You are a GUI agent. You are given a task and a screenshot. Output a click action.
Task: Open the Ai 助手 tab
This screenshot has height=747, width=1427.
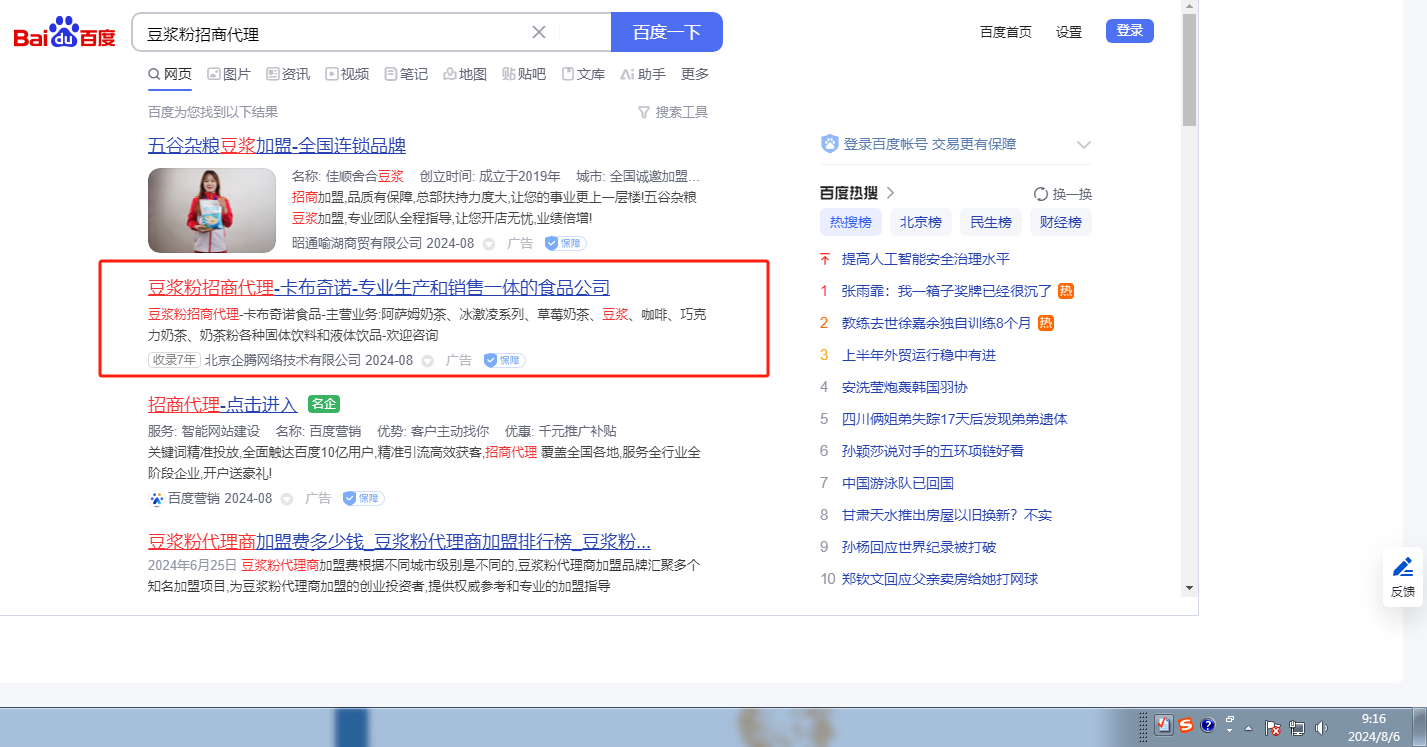pos(643,74)
